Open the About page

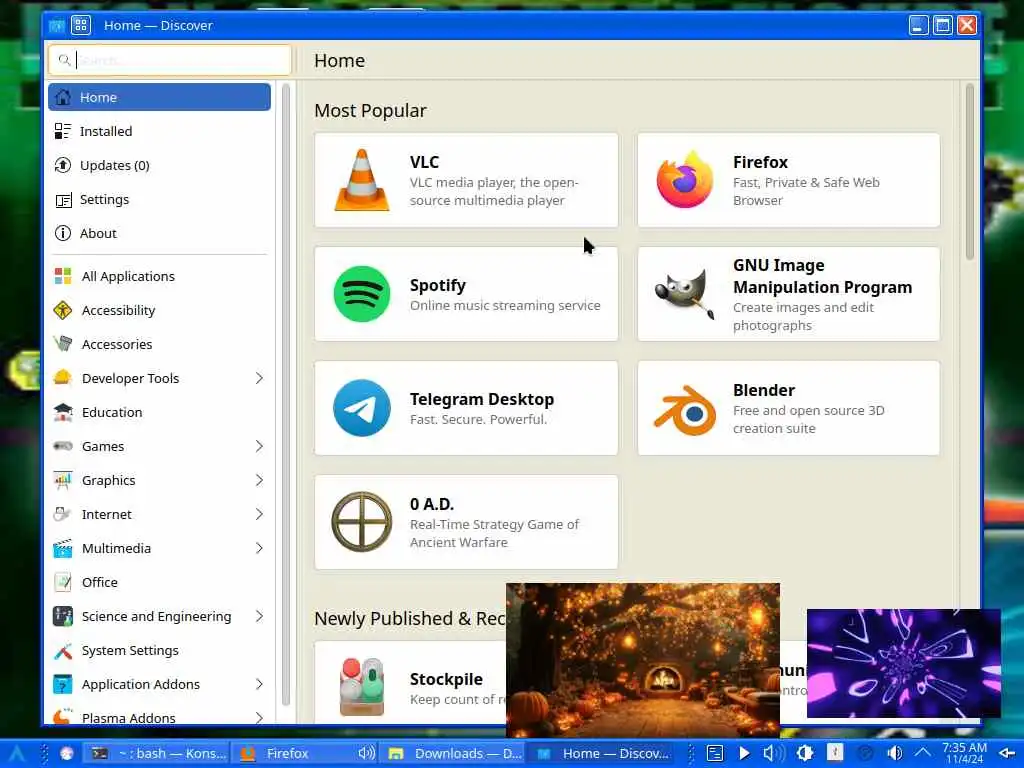tap(159, 233)
